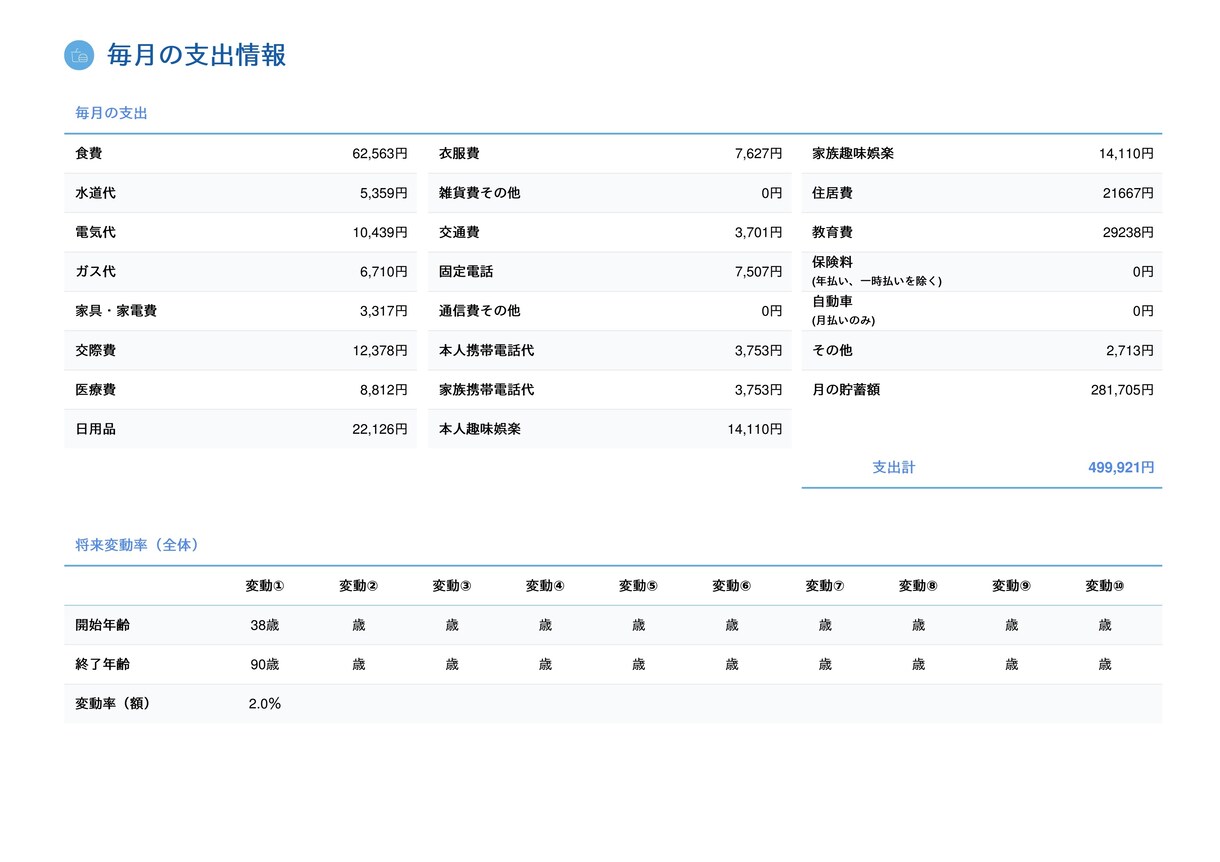Click the 5,359円 value for 水道代
The width and height of the screenshot is (1220, 862).
click(384, 193)
